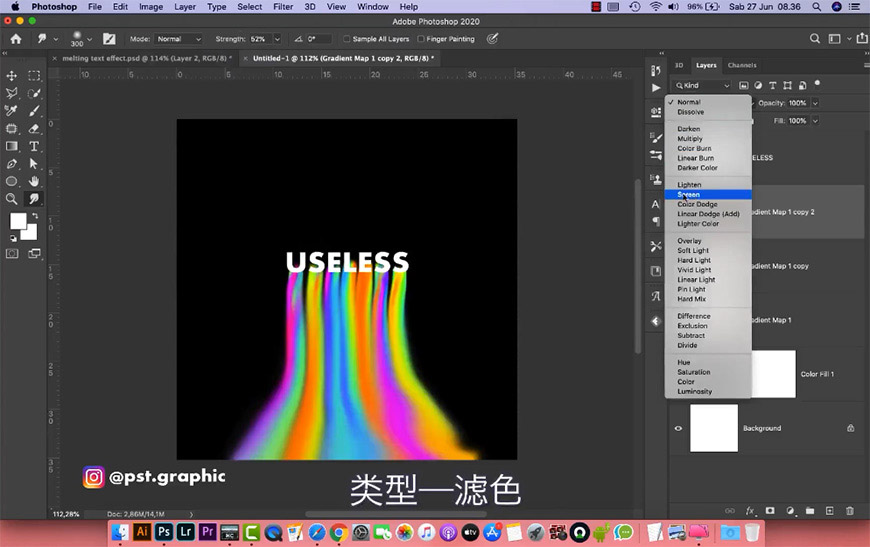The image size is (870, 547).
Task: Select the Horizontal Type tool
Action: click(34, 146)
